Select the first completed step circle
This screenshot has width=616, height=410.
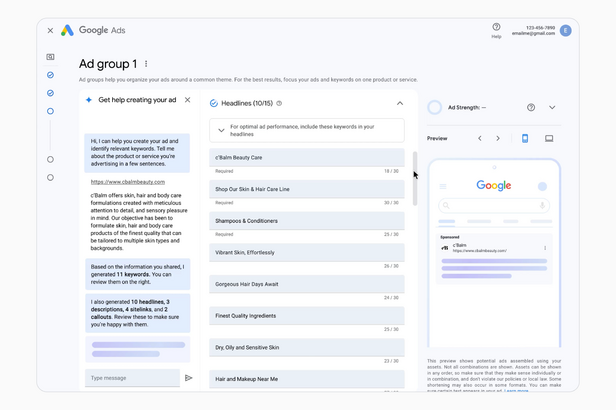(50, 75)
